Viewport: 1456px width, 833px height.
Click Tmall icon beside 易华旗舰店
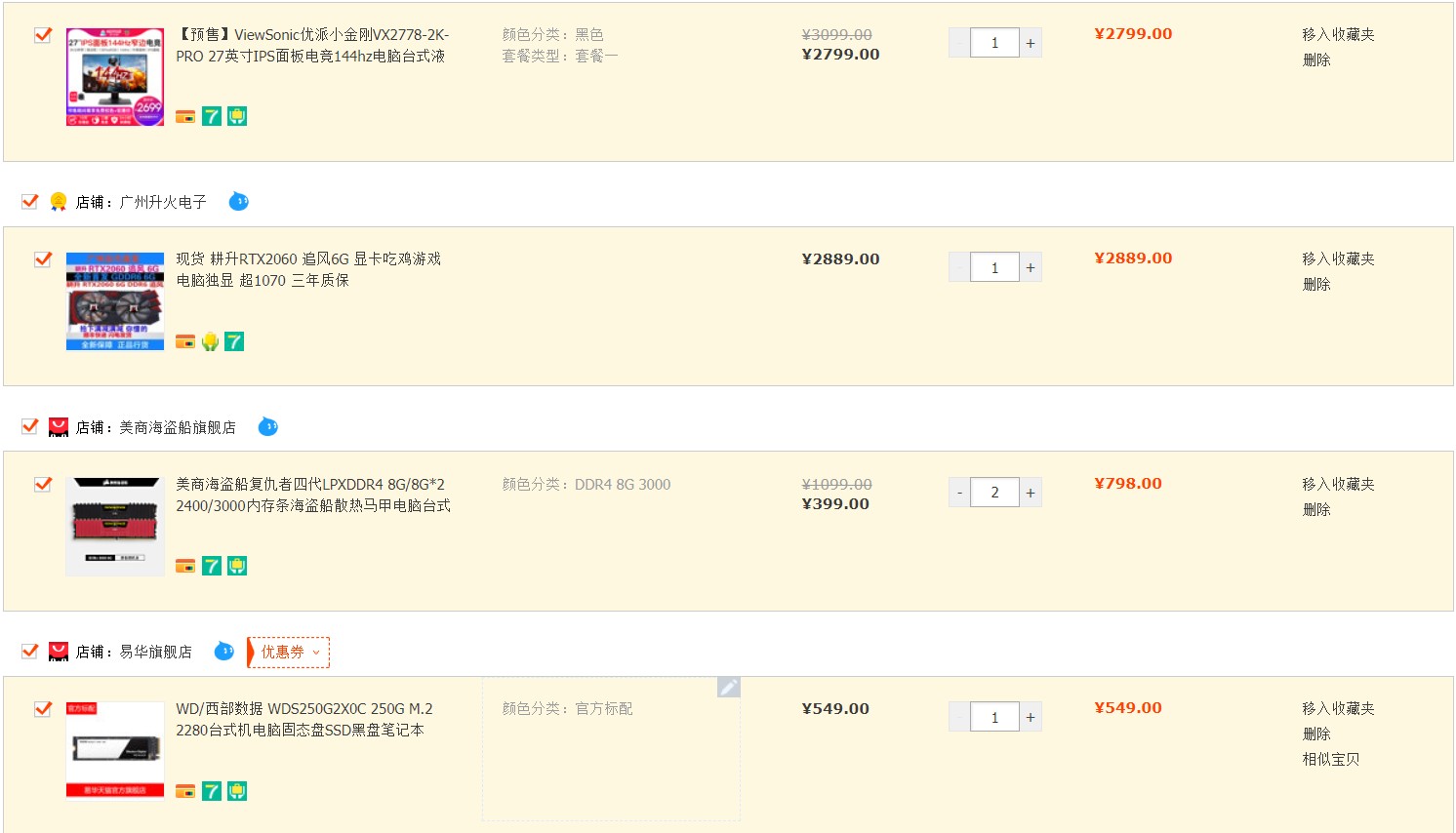pyautogui.click(x=59, y=652)
